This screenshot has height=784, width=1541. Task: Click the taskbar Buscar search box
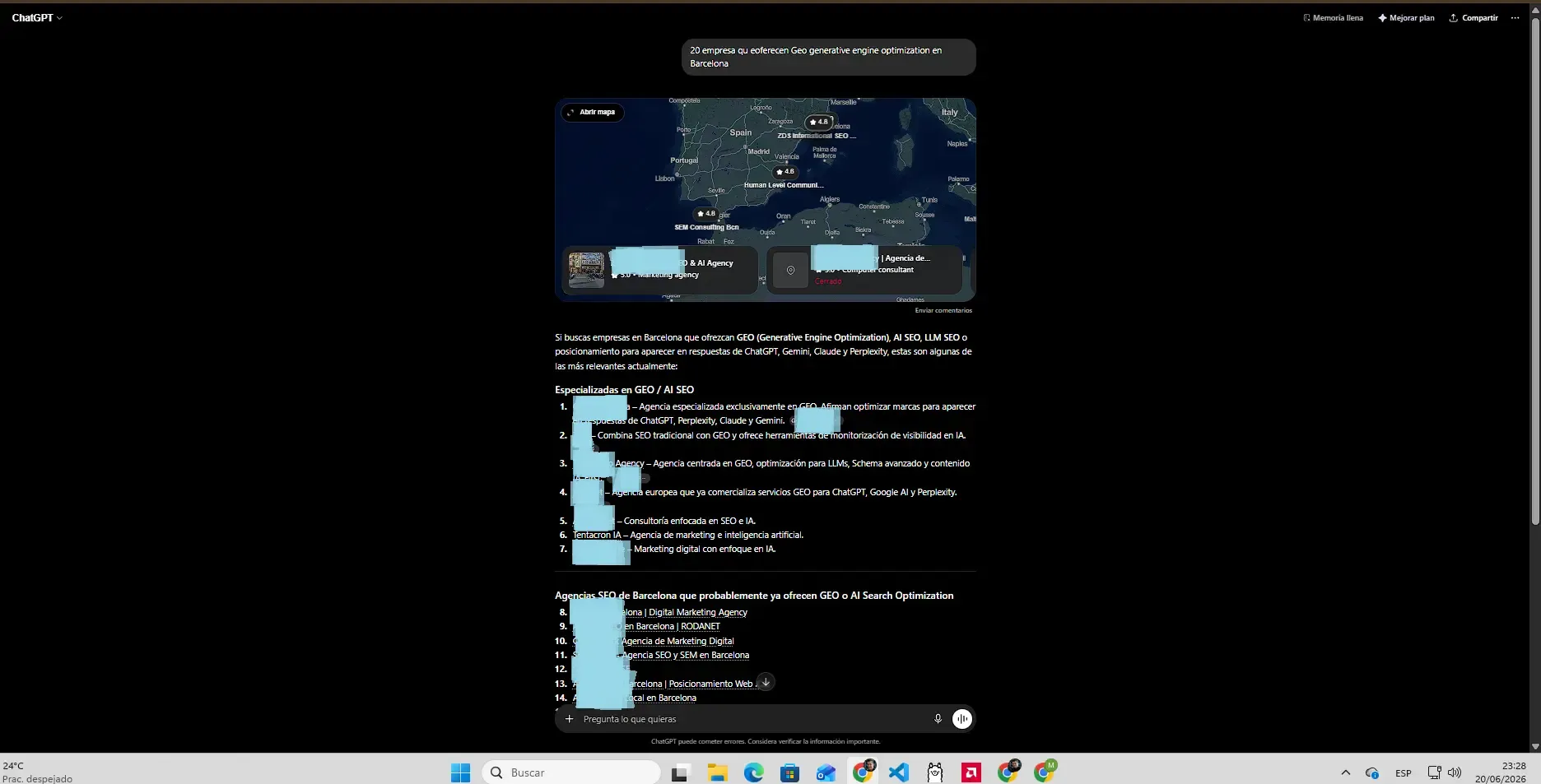[x=571, y=772]
